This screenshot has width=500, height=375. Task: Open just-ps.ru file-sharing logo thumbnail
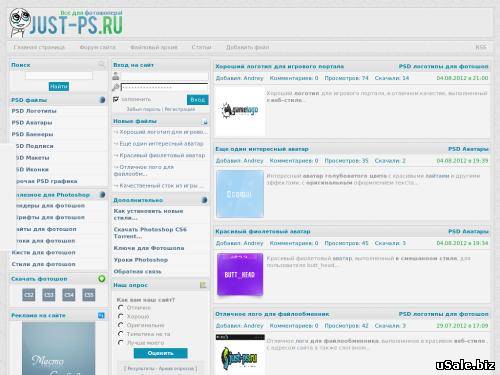point(240,354)
